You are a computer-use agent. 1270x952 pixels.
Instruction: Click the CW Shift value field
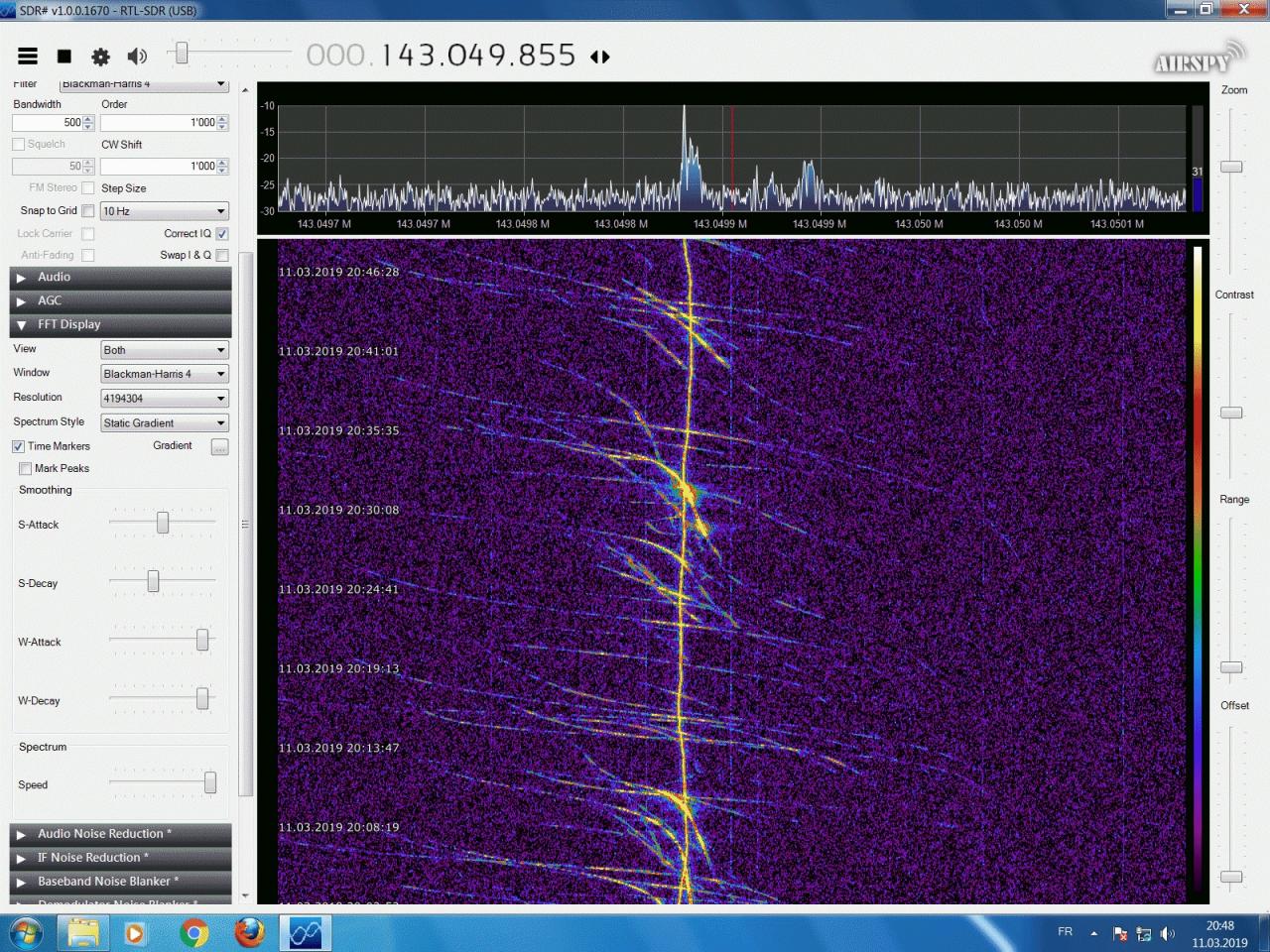pyautogui.click(x=159, y=167)
